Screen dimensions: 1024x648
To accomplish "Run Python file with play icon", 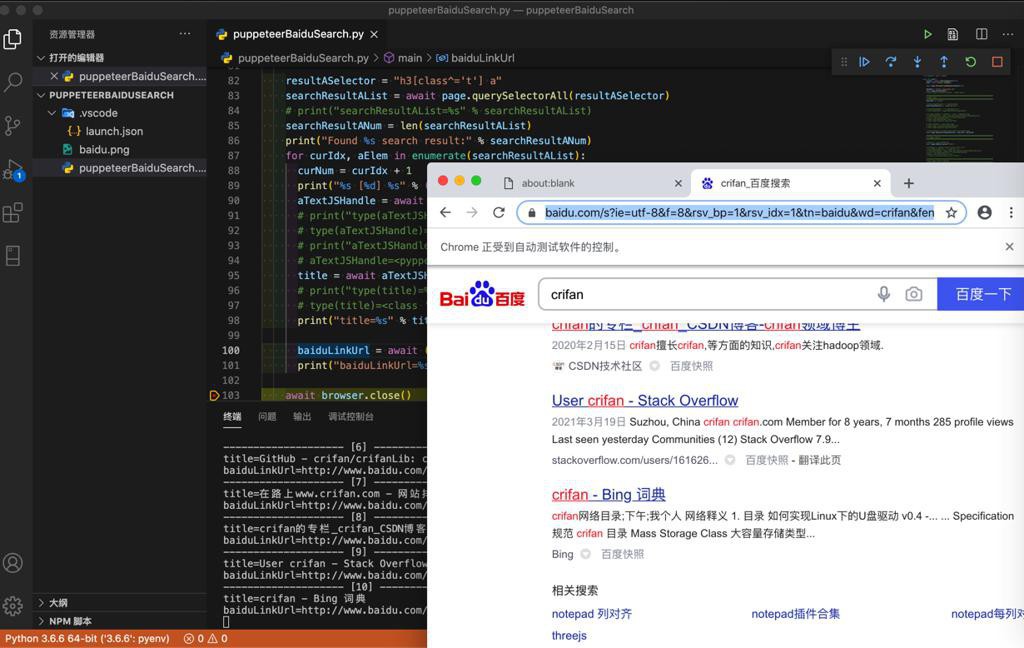I will [x=927, y=34].
